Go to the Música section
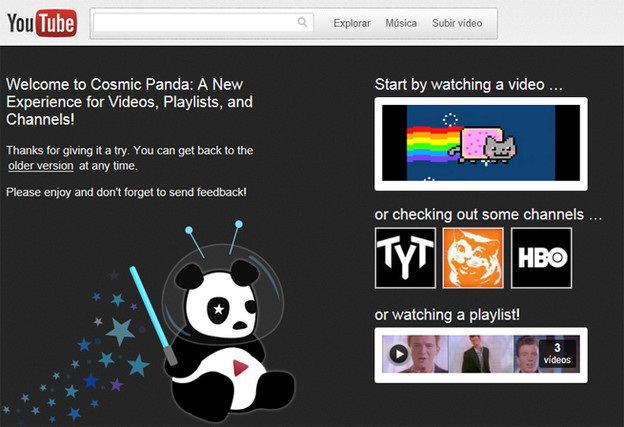The height and width of the screenshot is (427, 624). coord(401,23)
